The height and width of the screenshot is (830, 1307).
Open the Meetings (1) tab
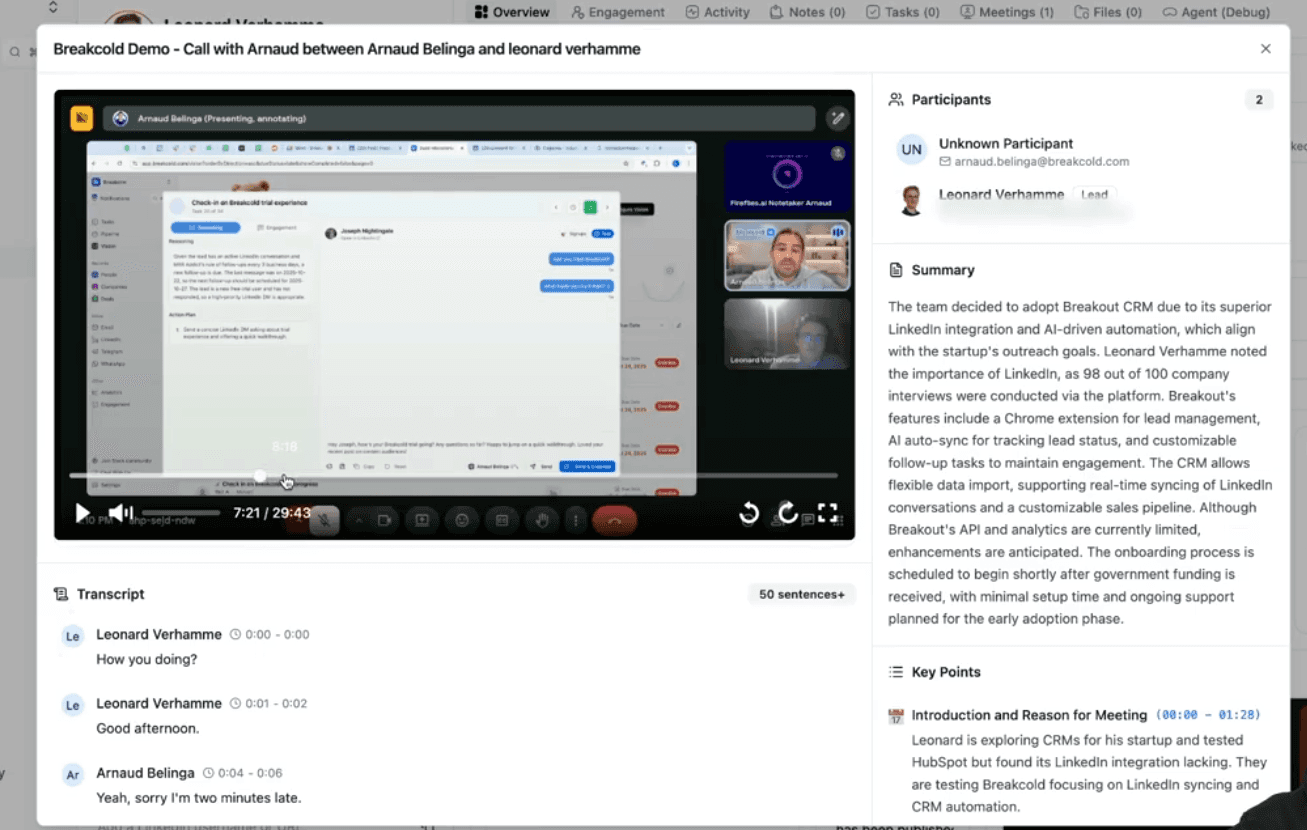click(1007, 12)
